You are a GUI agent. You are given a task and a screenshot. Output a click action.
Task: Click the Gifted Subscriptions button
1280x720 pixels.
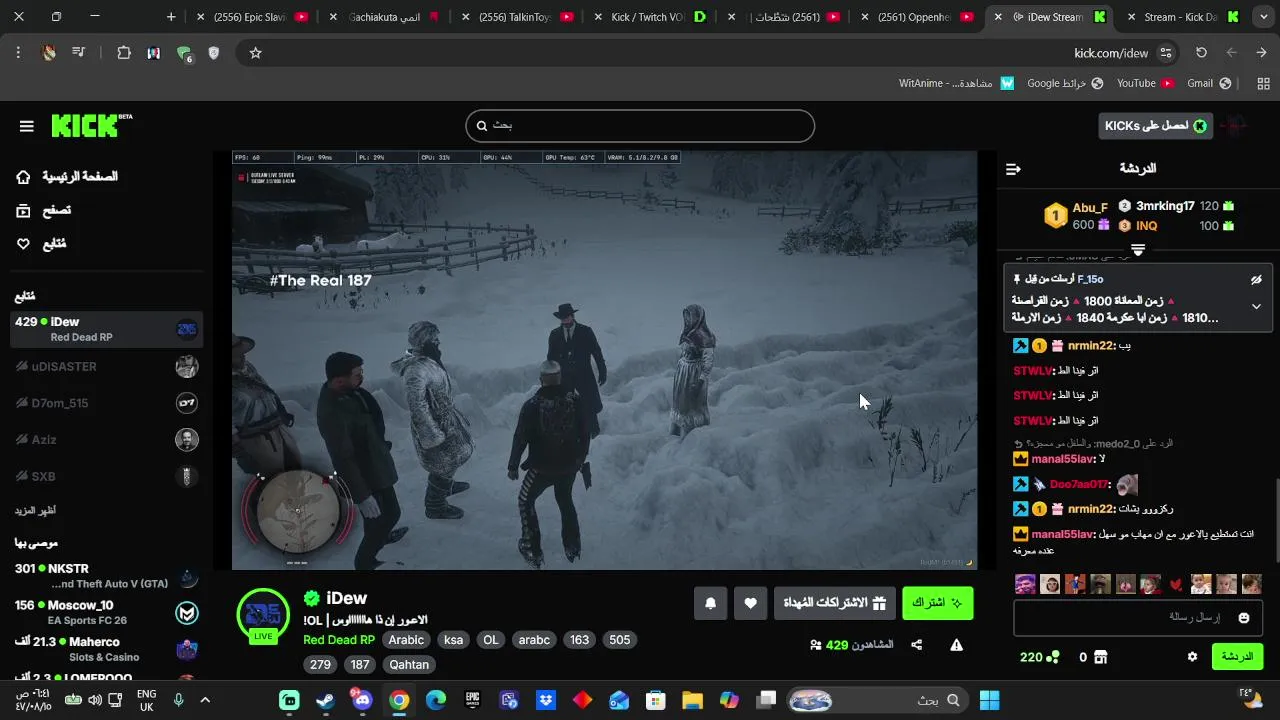coord(835,603)
